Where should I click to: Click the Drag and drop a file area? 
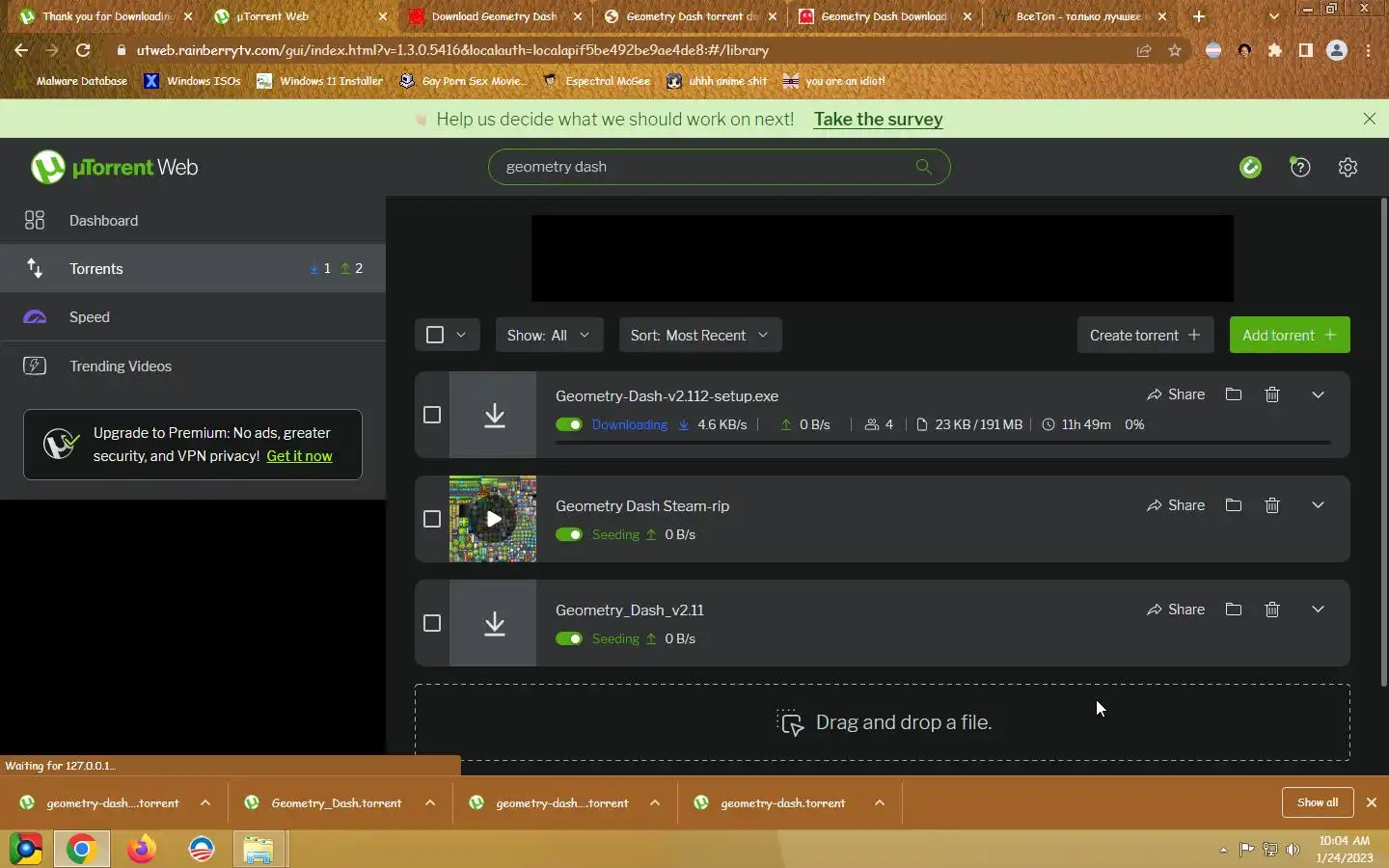(x=883, y=722)
